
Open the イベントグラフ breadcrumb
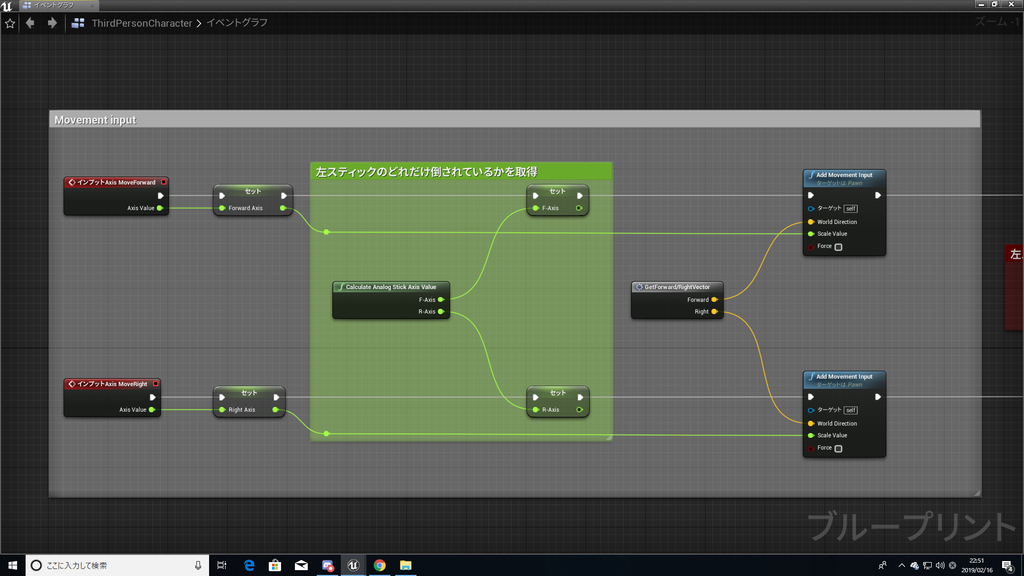(237, 23)
